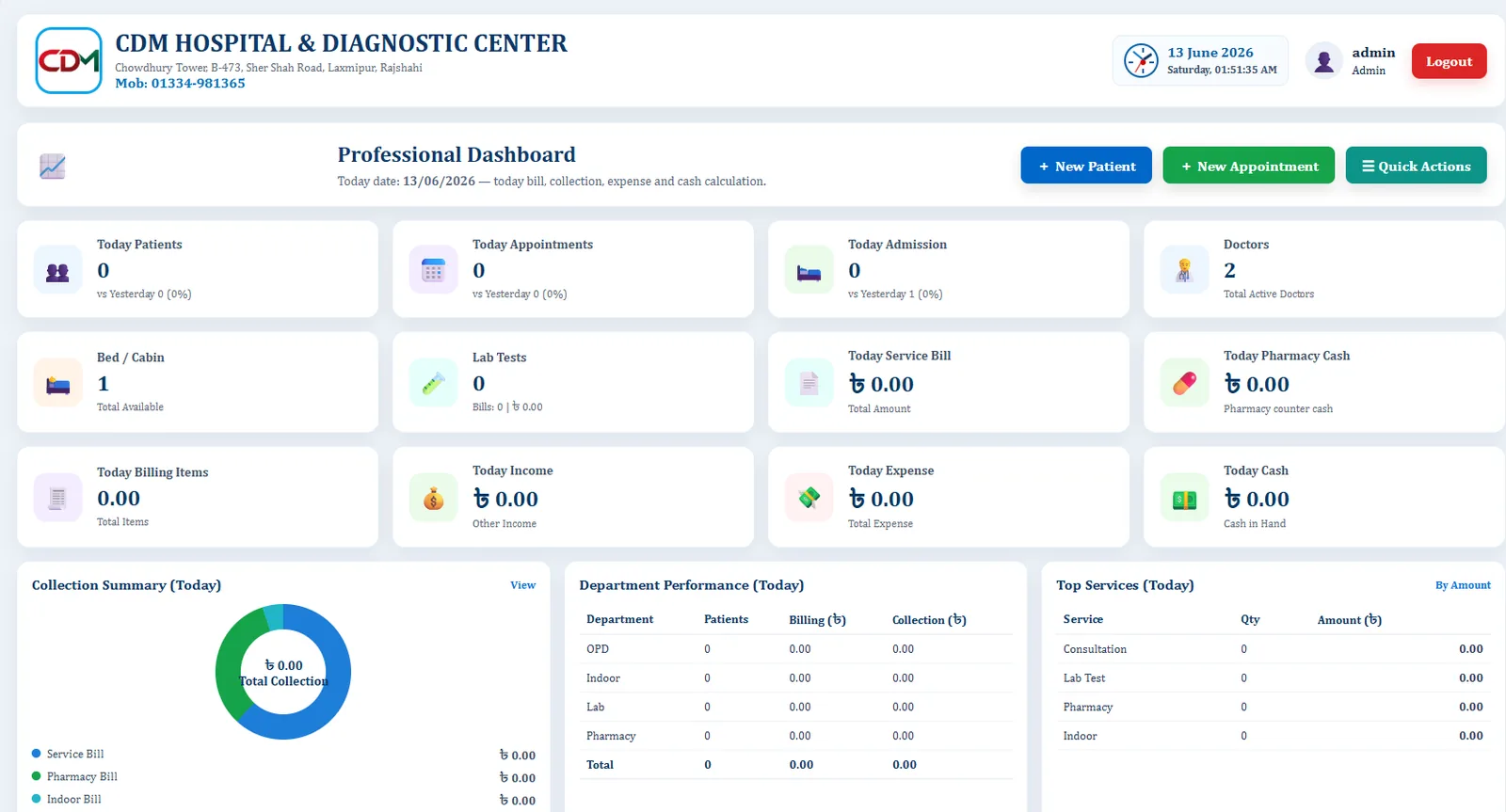Click the Total row label in department table

(x=600, y=765)
